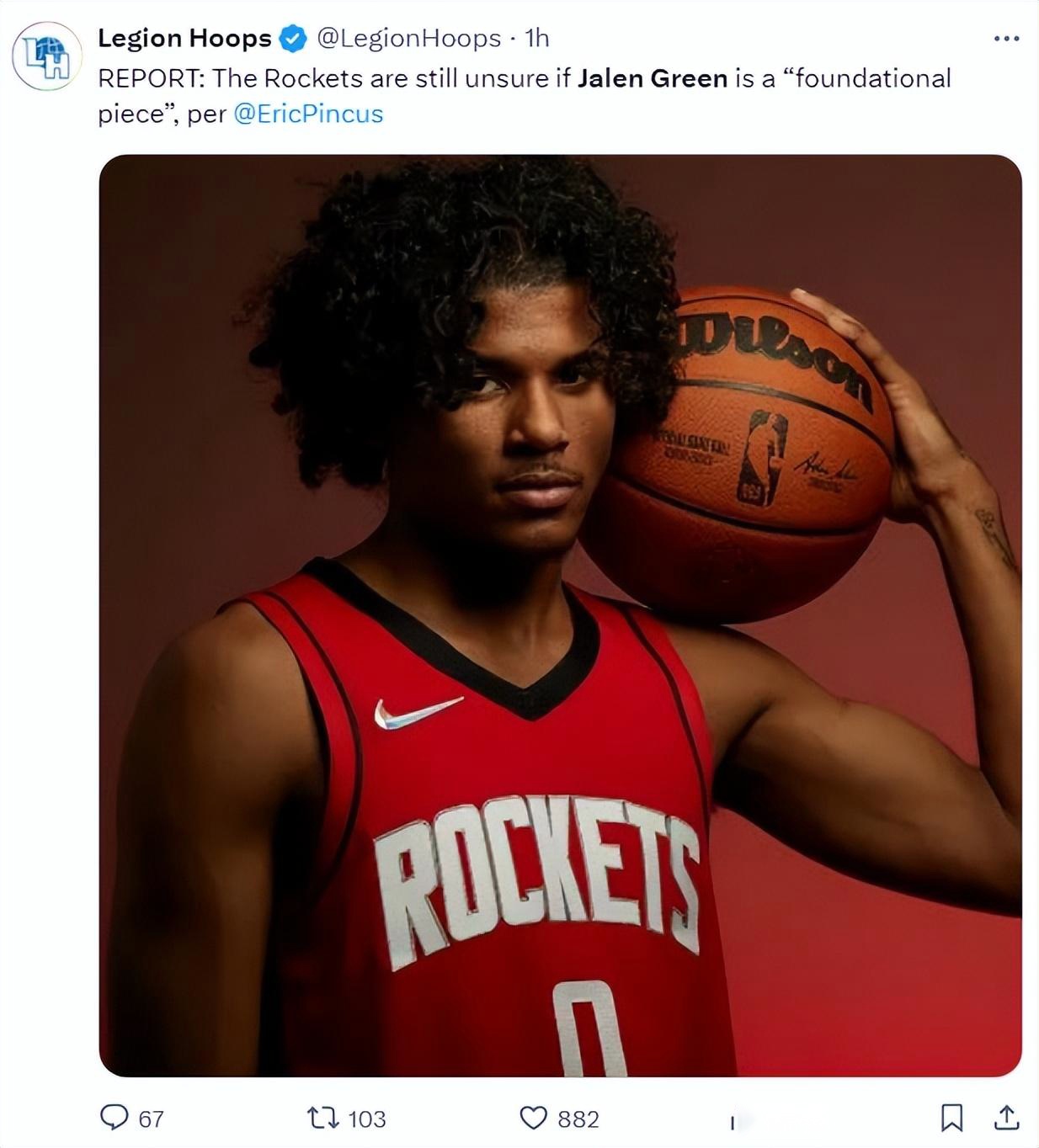Click the 1h timestamp
The image size is (1039, 1148).
click(537, 38)
